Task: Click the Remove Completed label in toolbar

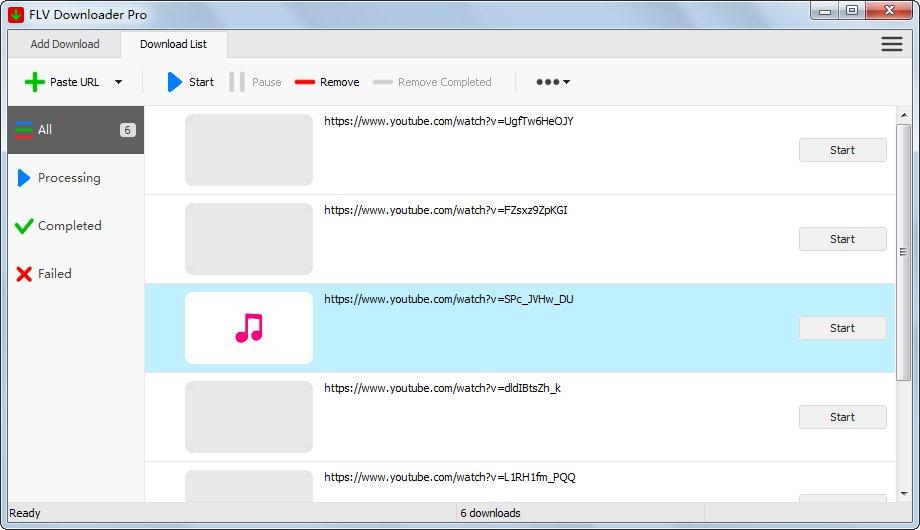Action: pyautogui.click(x=445, y=82)
